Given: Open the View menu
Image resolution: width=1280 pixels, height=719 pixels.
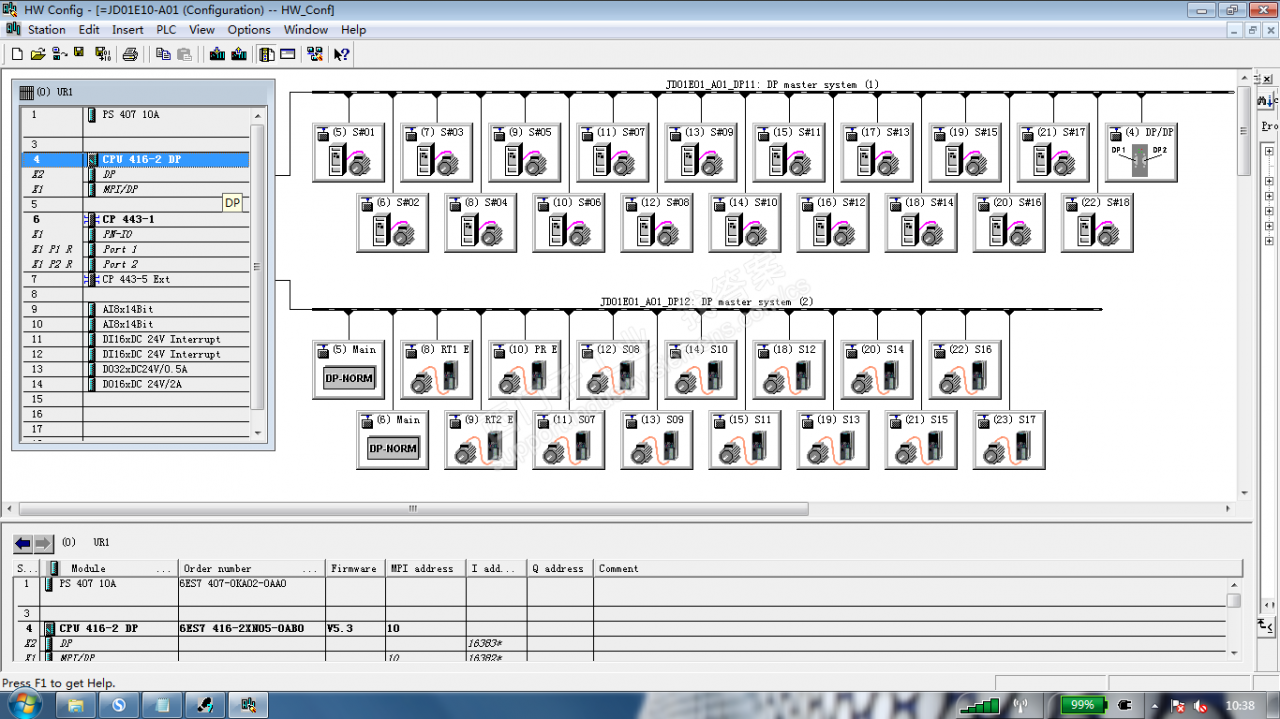Looking at the screenshot, I should point(202,30).
